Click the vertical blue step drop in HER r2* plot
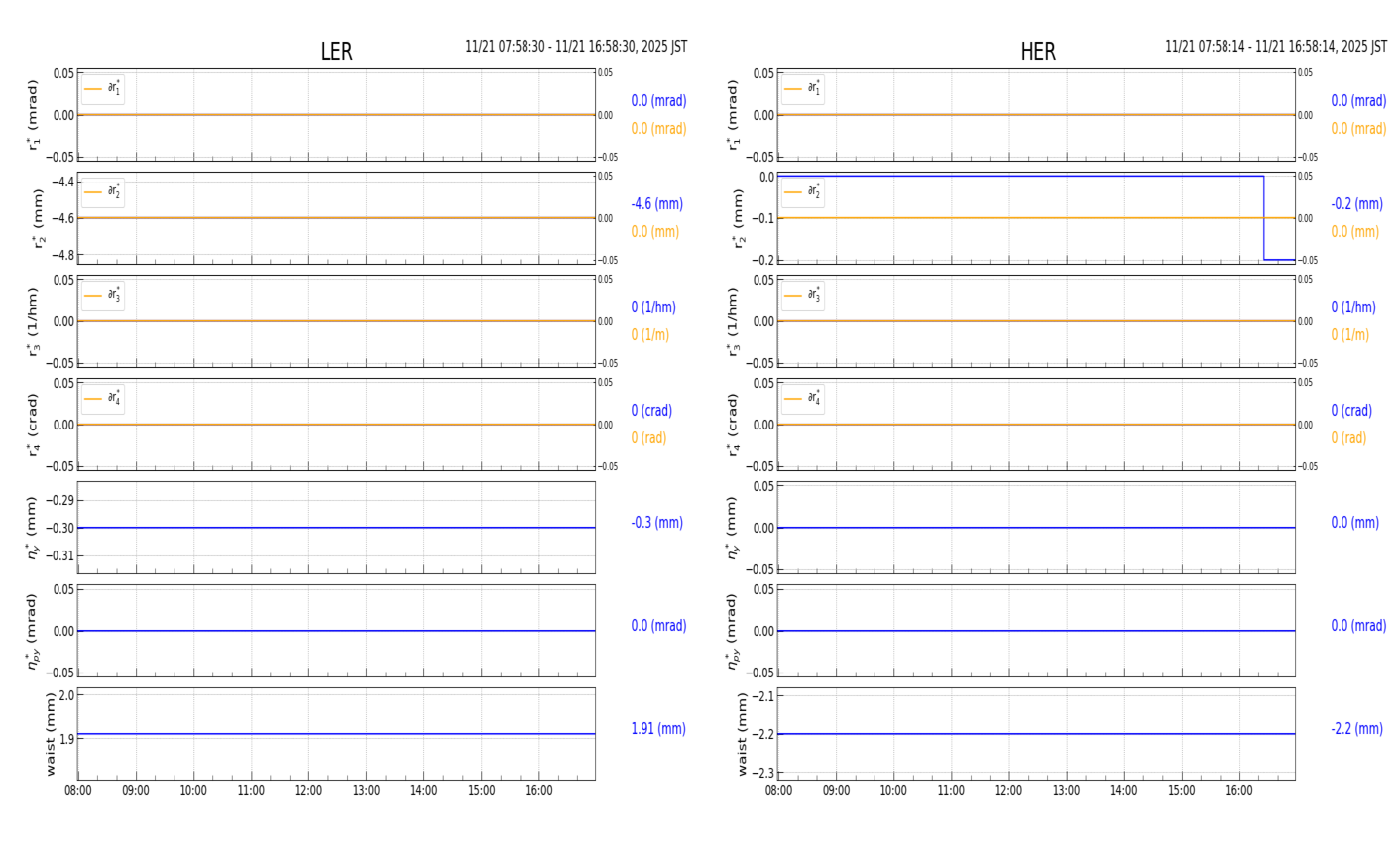The width and height of the screenshot is (1400, 857). 1263,218
